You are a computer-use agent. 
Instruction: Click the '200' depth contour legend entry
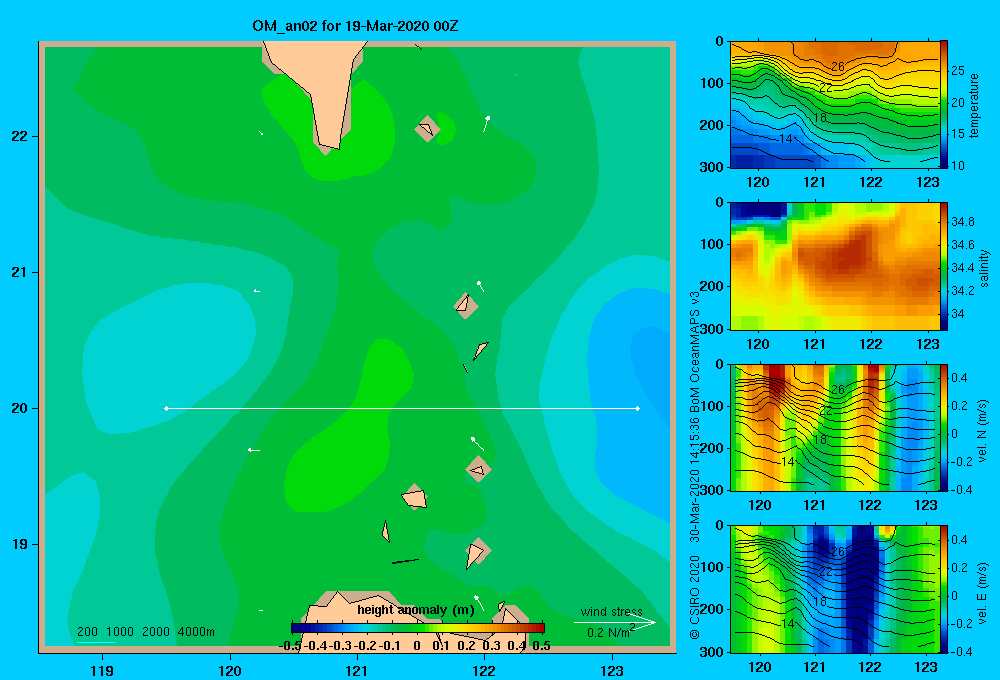click(87, 632)
